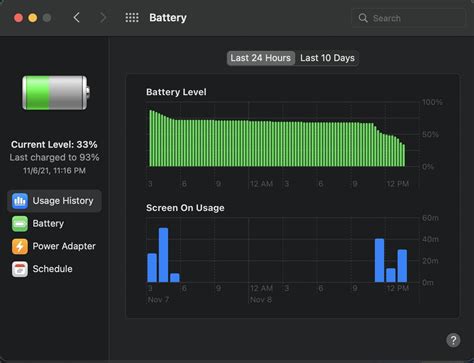Click the Usage History bar chart icon
This screenshot has height=363, width=474.
[20, 201]
